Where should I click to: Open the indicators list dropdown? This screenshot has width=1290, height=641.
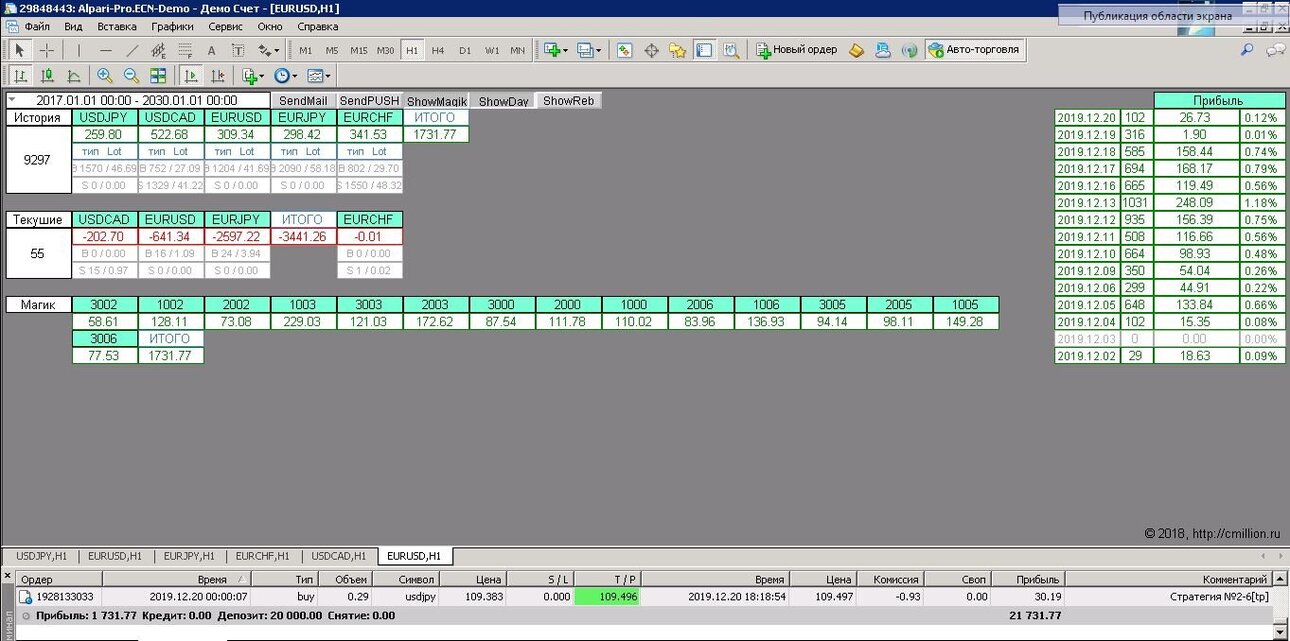(x=253, y=76)
